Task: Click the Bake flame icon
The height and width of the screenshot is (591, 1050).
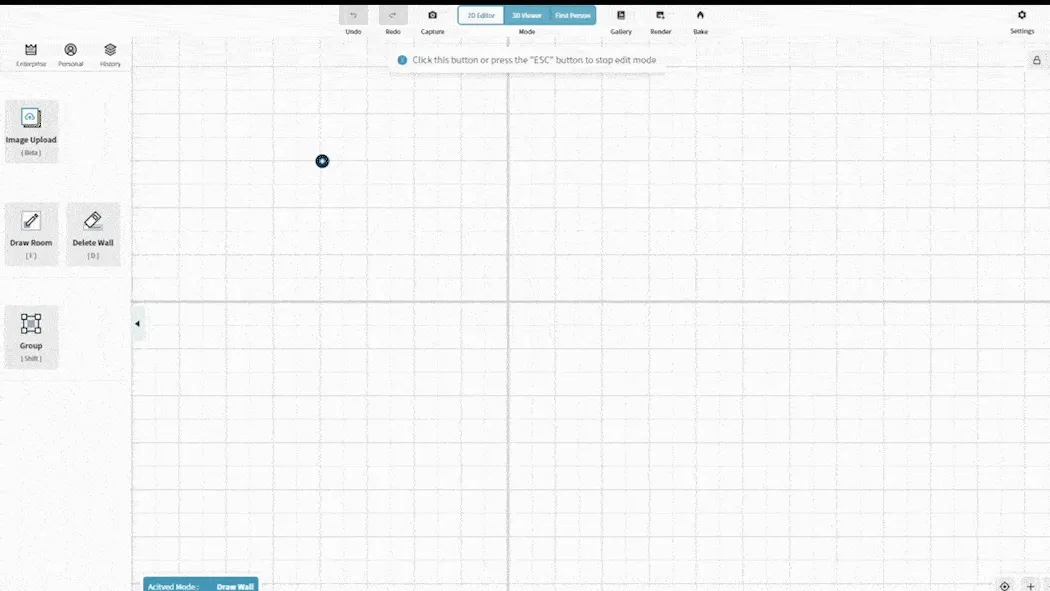Action: 700,15
